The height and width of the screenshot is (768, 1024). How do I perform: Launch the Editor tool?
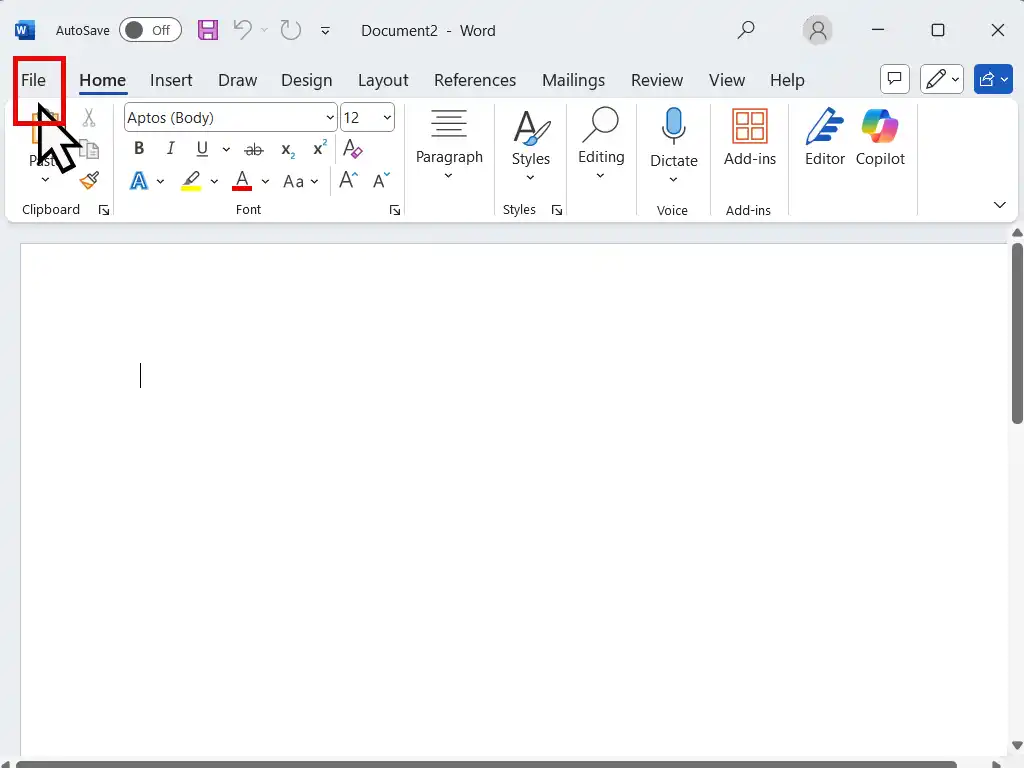(825, 138)
